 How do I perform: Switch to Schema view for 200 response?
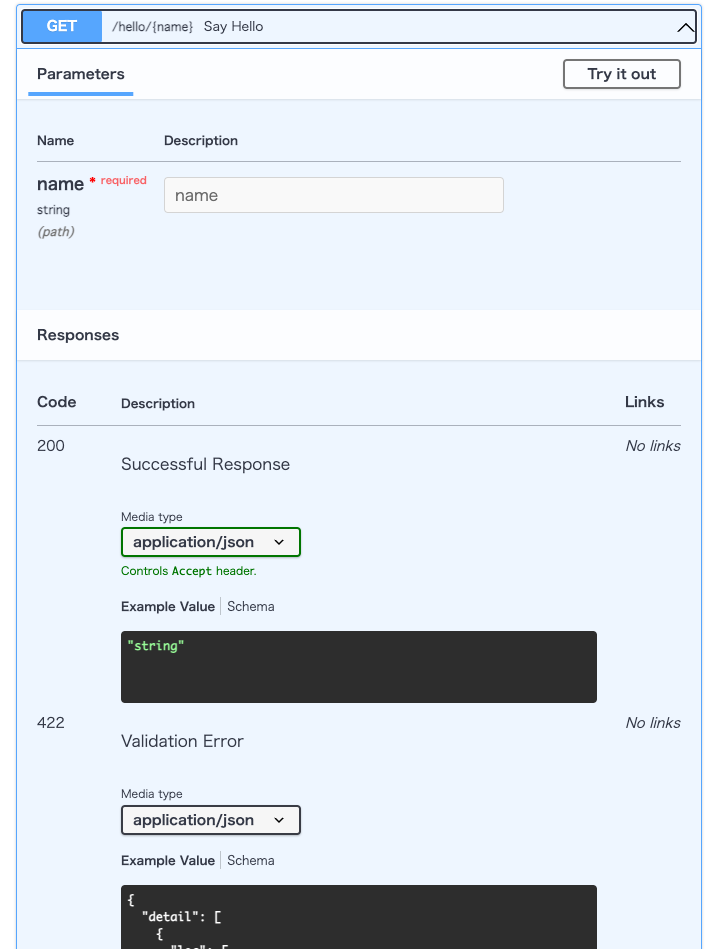click(251, 606)
